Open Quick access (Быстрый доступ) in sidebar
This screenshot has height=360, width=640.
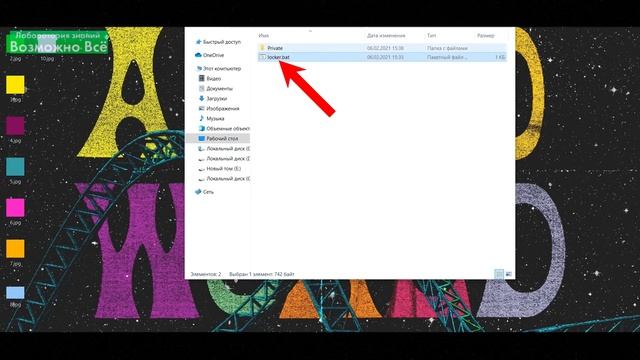pos(218,42)
